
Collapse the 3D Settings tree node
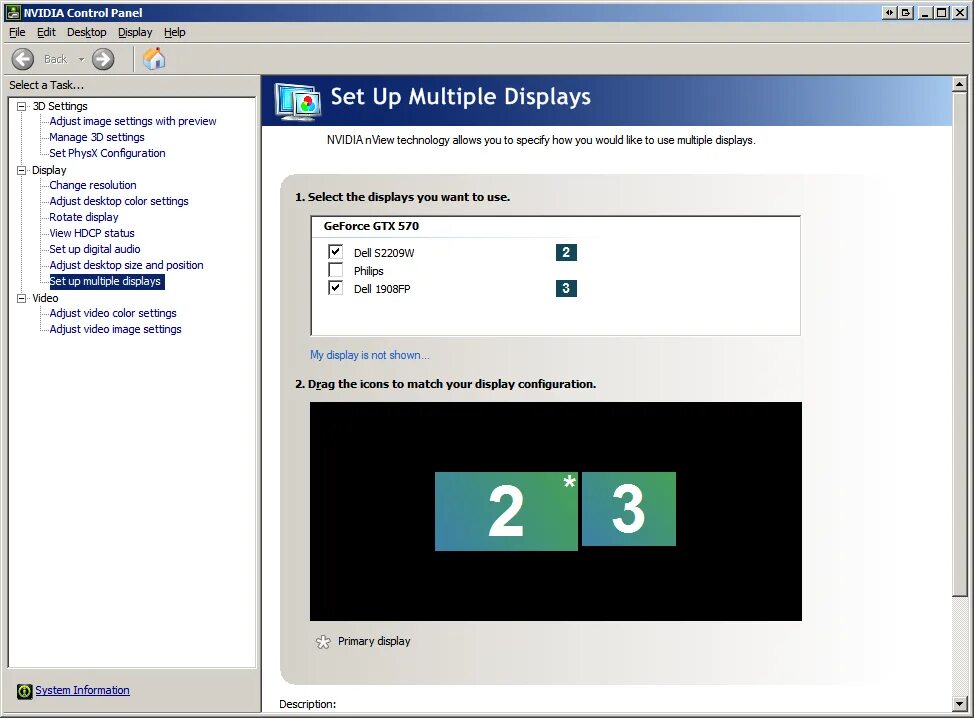(22, 106)
